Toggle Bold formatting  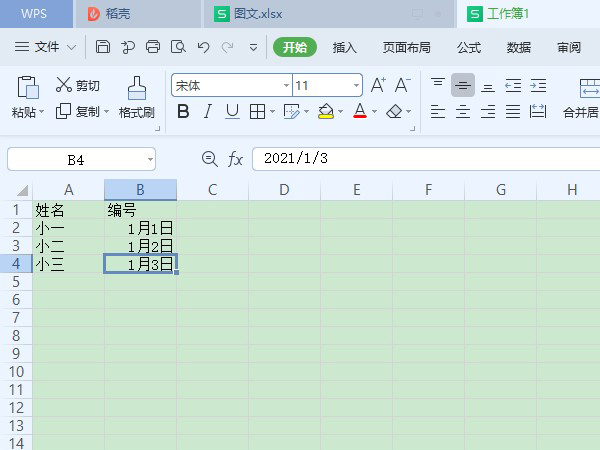tap(183, 112)
